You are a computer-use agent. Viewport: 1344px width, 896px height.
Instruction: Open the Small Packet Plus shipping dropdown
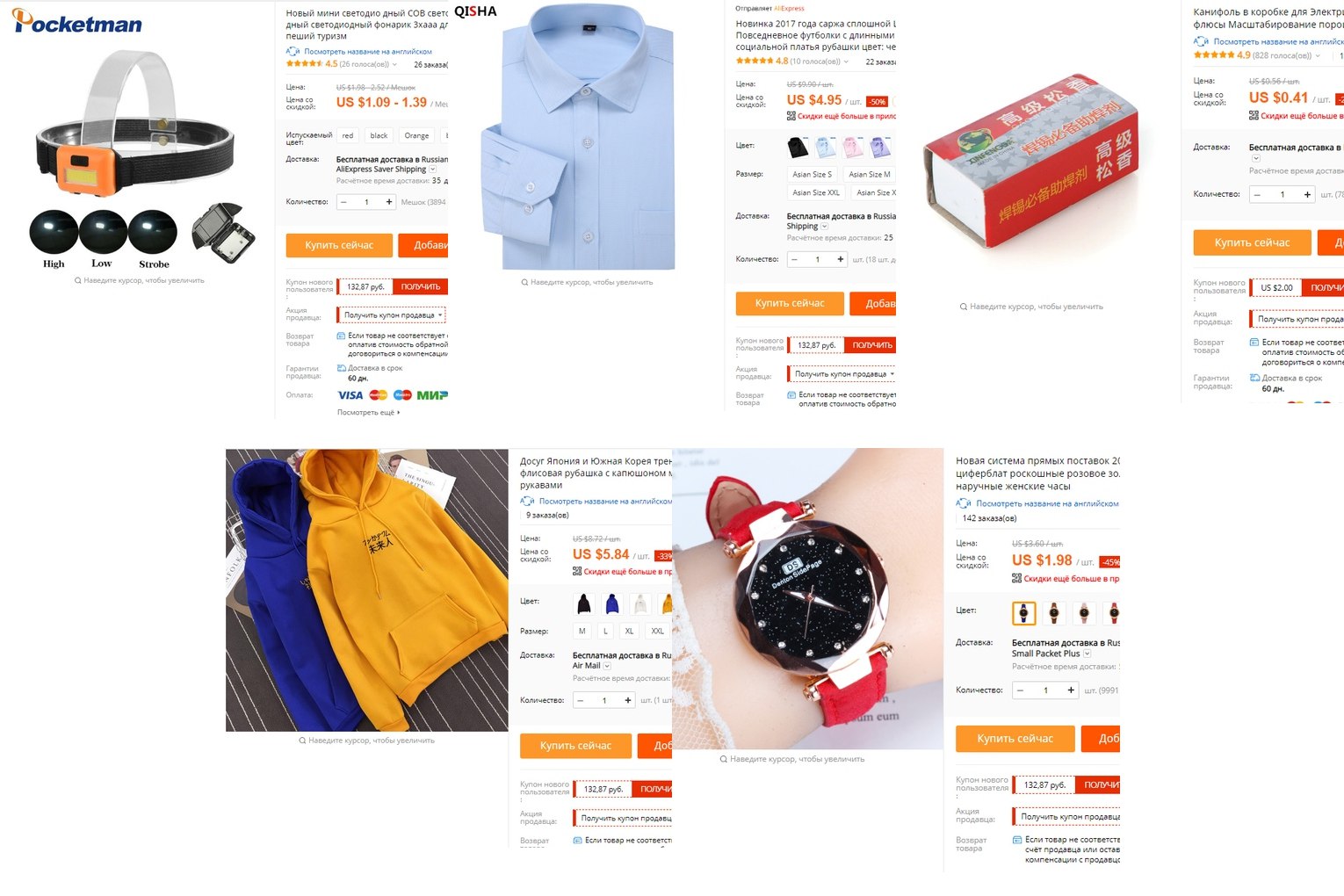[1087, 654]
